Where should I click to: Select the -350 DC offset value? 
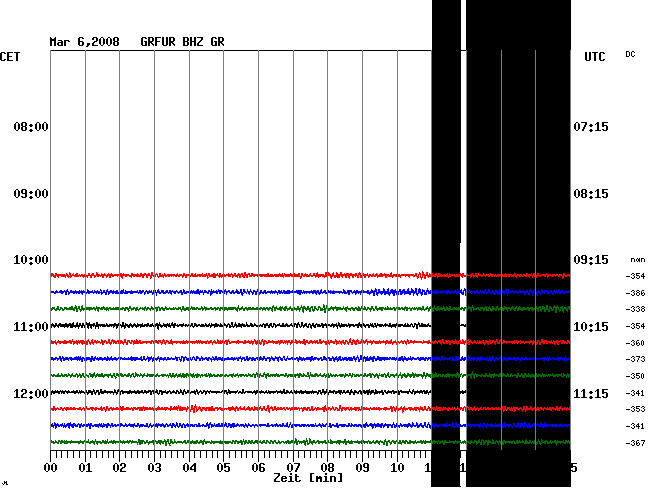pos(635,376)
